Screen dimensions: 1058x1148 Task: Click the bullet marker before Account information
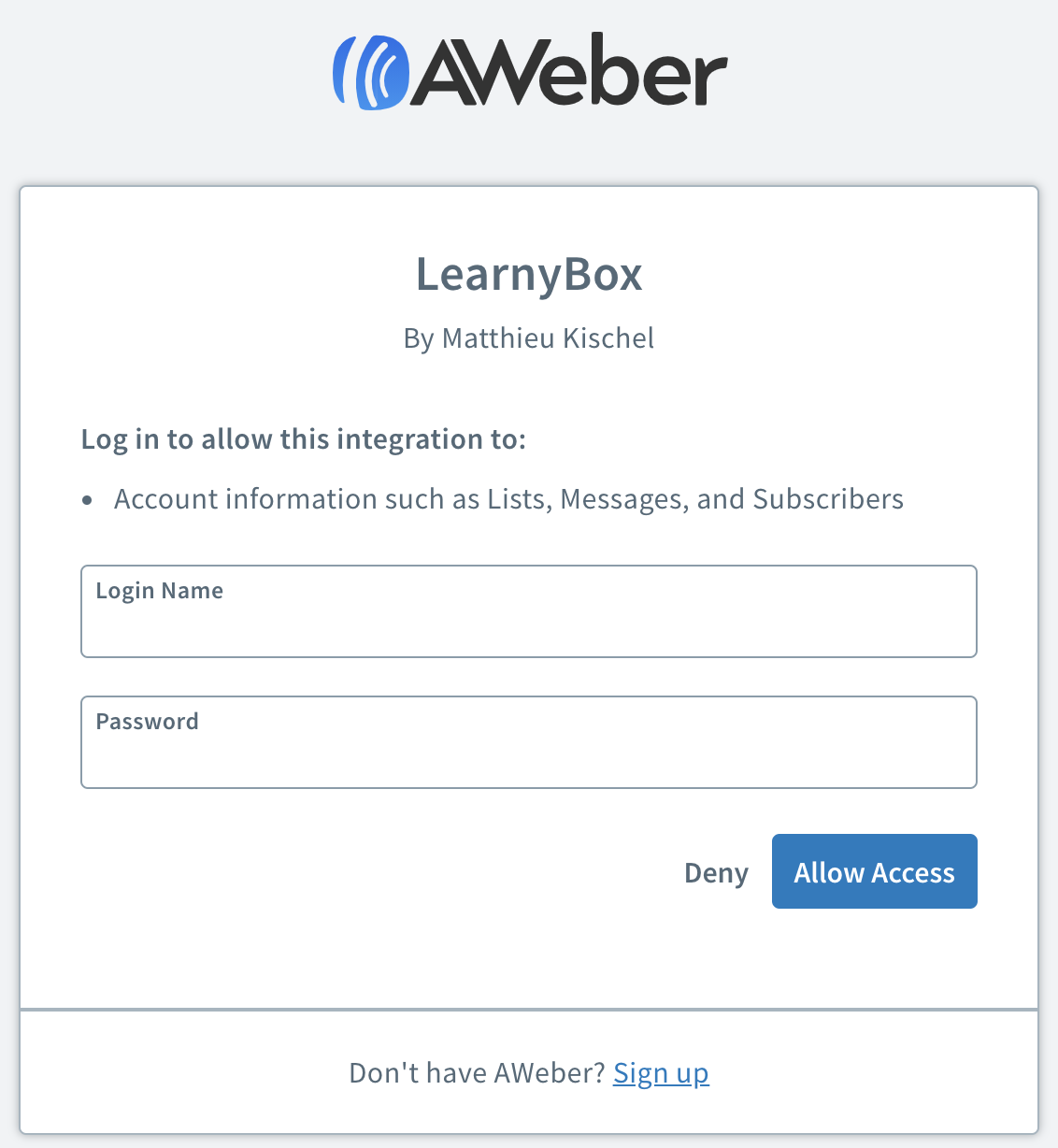(88, 501)
